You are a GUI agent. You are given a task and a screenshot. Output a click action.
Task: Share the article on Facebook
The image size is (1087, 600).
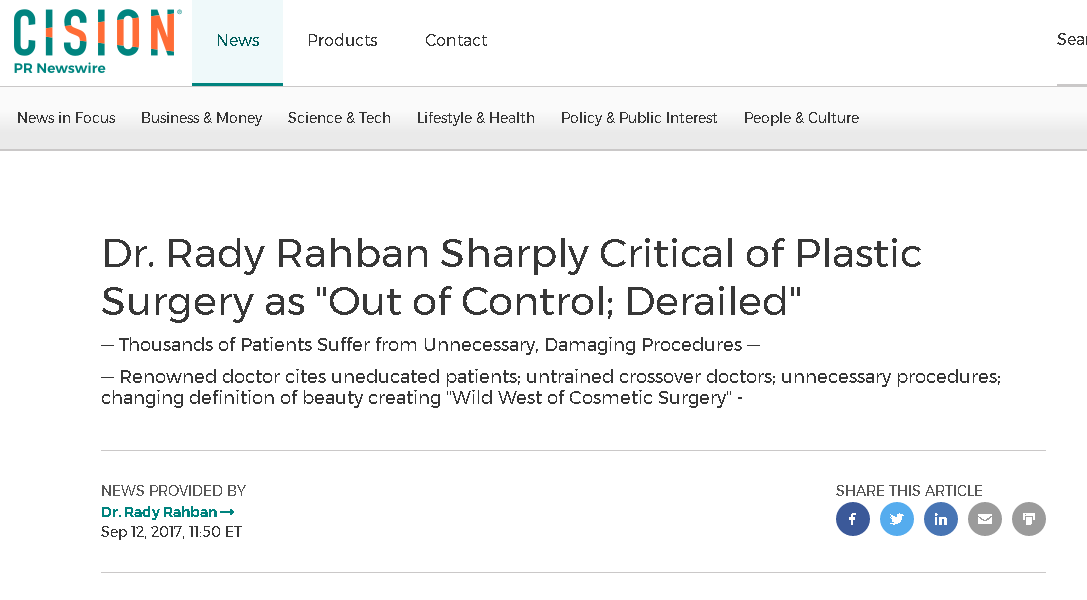(x=853, y=519)
